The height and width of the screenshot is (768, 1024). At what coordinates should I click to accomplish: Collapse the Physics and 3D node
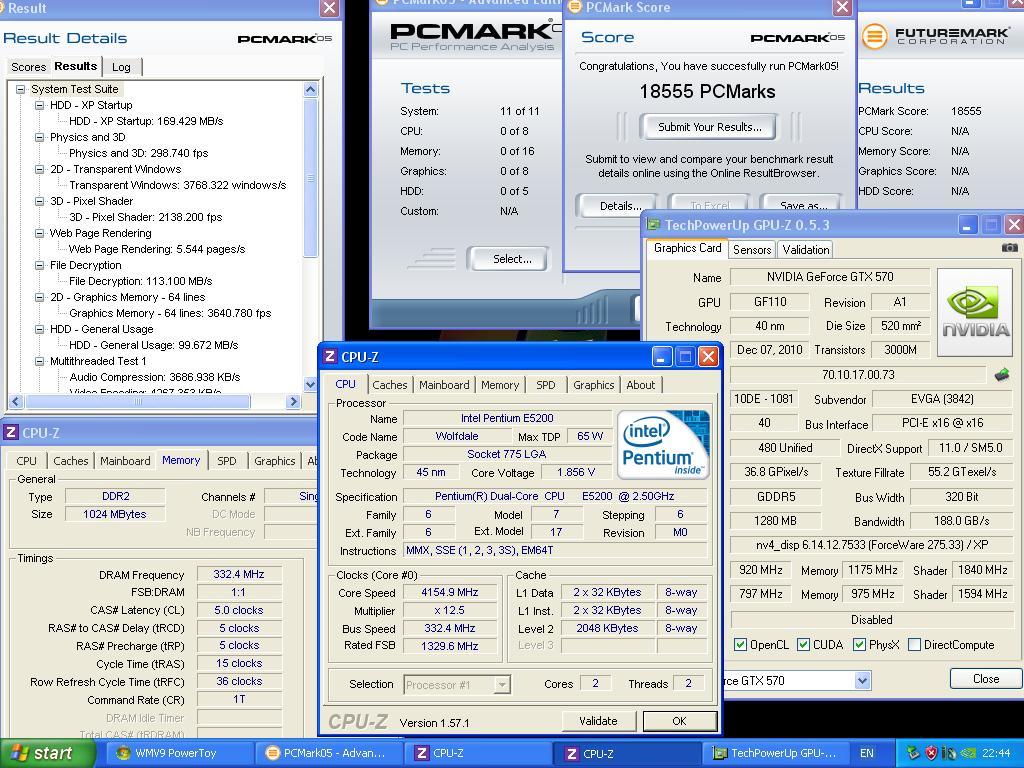40,136
